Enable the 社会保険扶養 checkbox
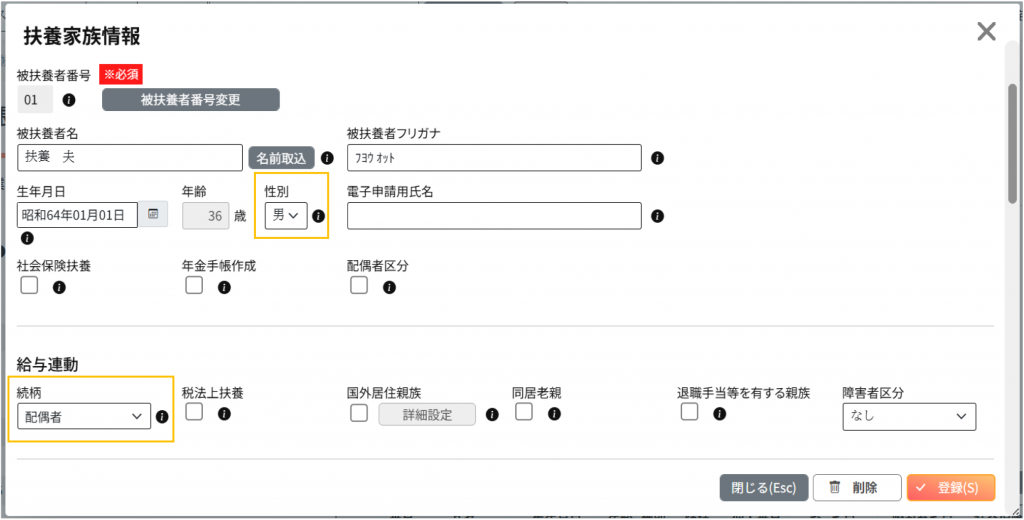Image resolution: width=1024 pixels, height=520 pixels. coord(29,285)
